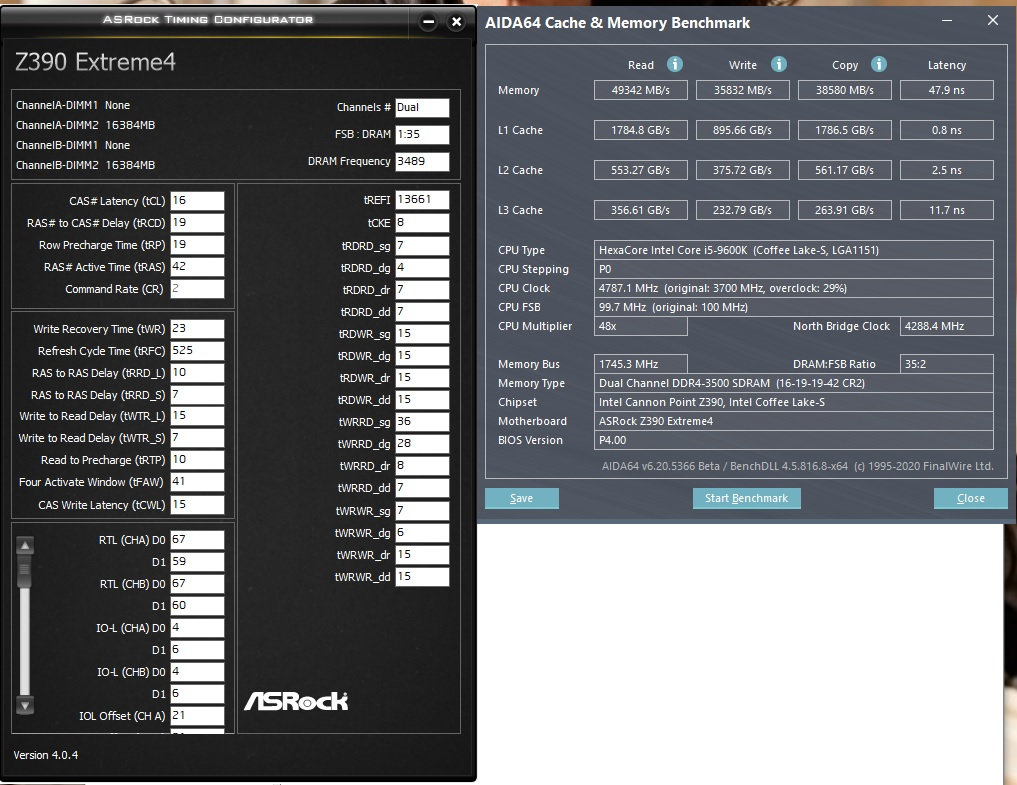The height and width of the screenshot is (785, 1017).
Task: Click the Memory Copy result 38580 MB/s
Action: [x=844, y=90]
